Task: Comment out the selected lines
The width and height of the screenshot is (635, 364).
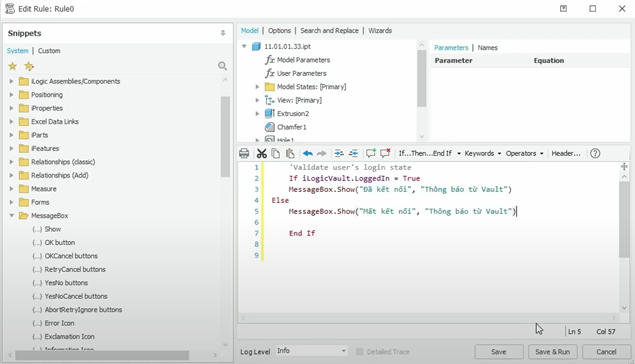Action: (371, 153)
